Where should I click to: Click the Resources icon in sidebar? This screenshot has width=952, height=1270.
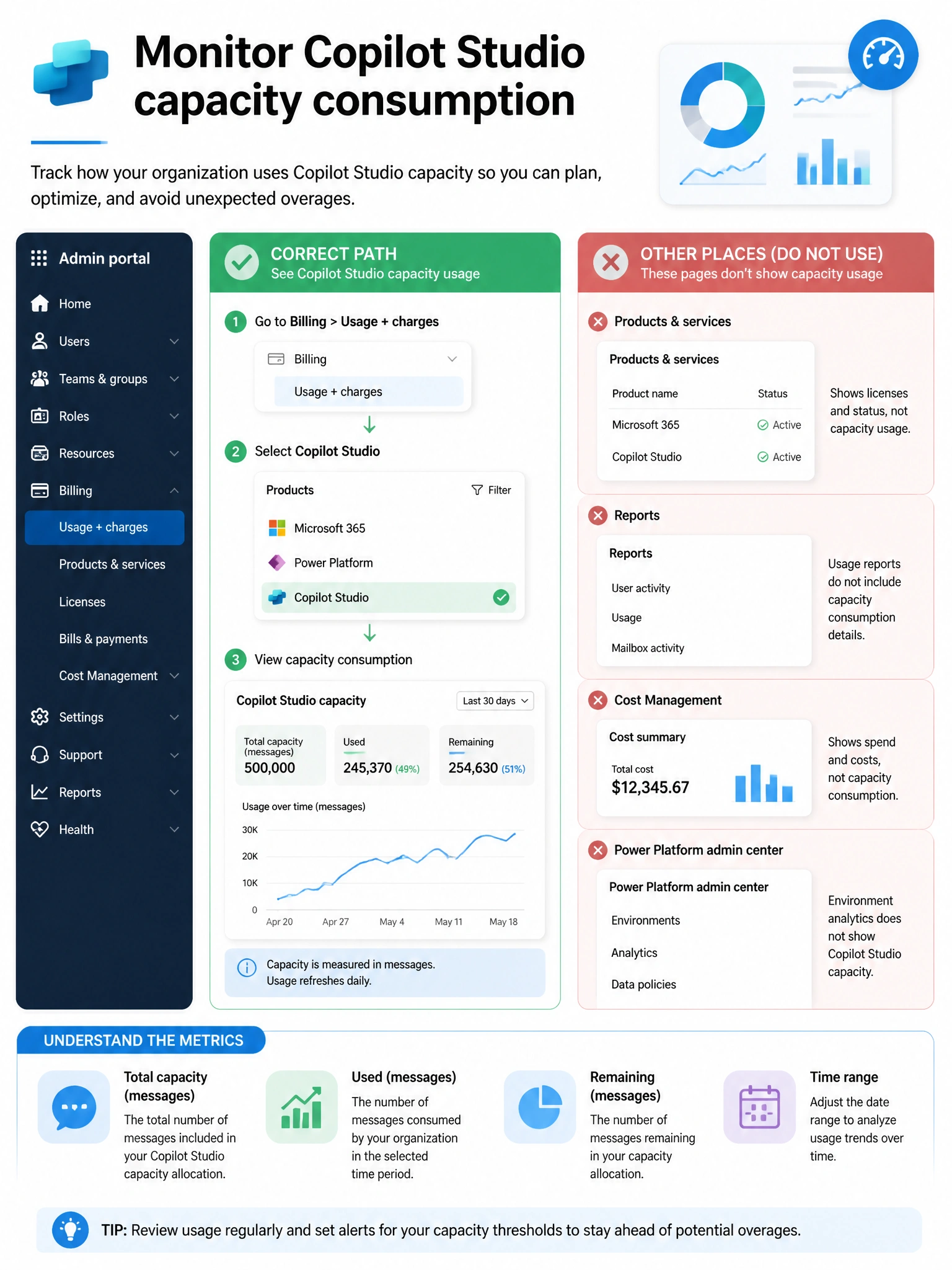coord(40,453)
